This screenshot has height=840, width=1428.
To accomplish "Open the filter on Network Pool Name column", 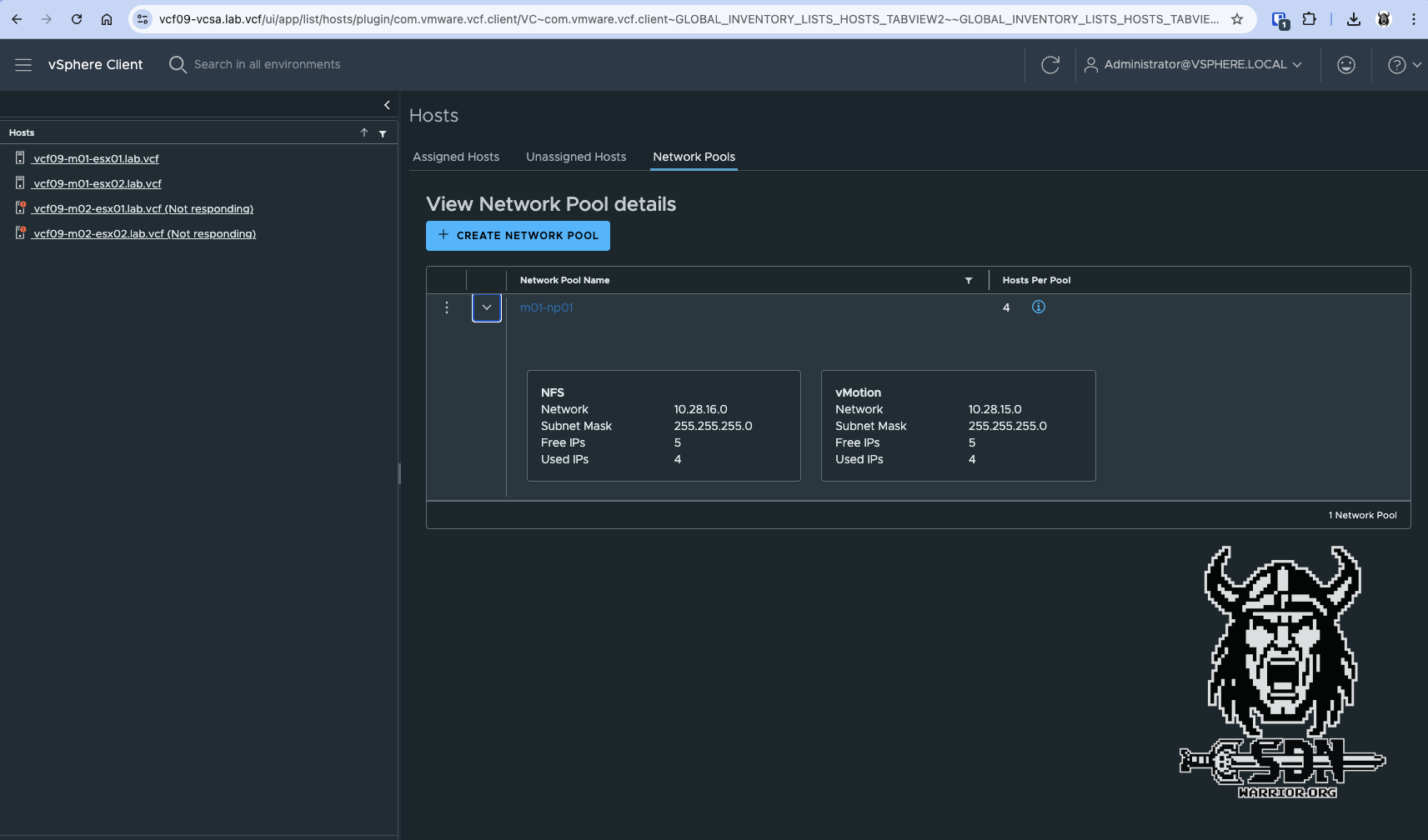I will (968, 280).
